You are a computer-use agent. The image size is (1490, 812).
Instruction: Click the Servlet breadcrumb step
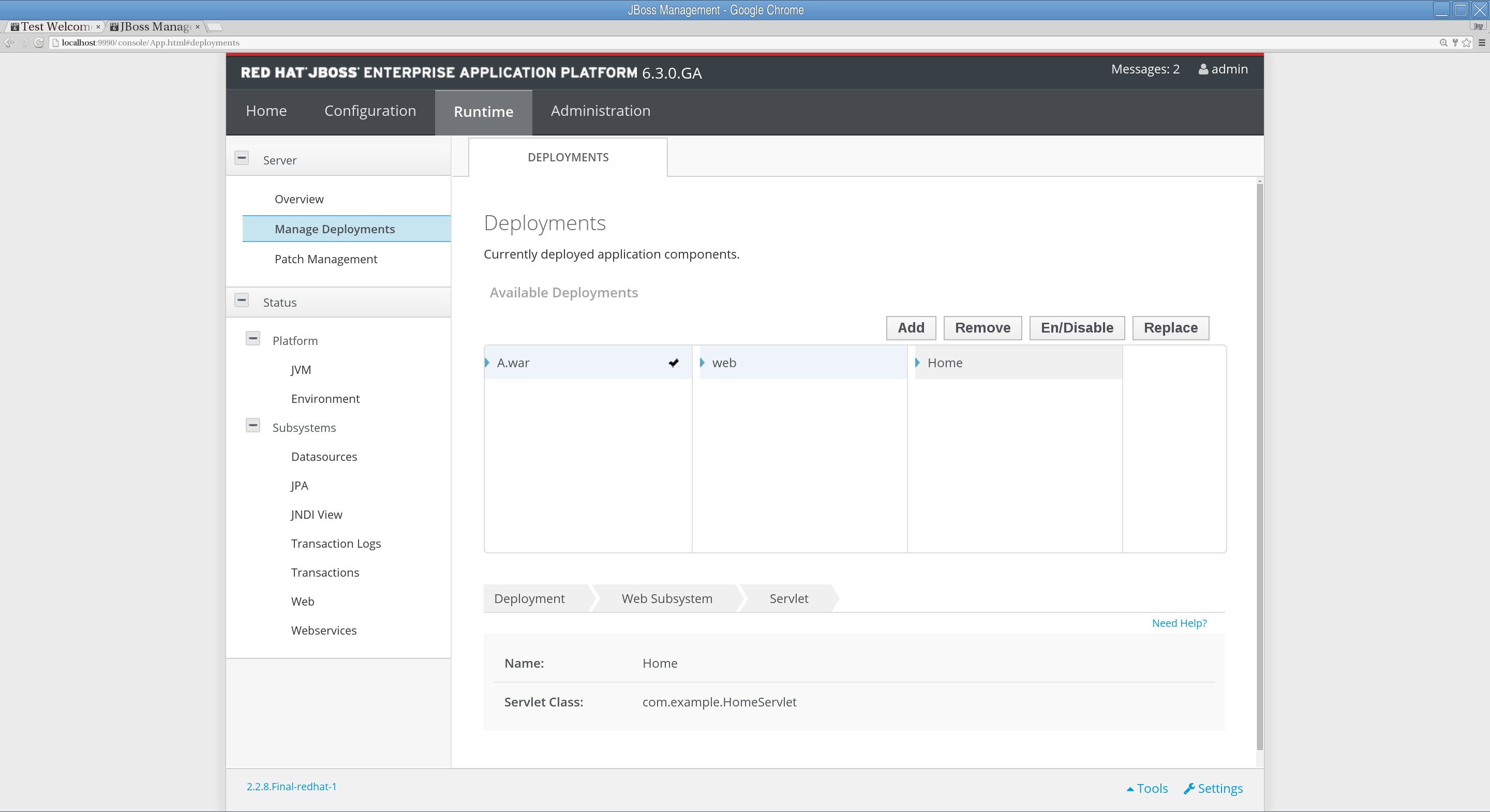tap(789, 598)
